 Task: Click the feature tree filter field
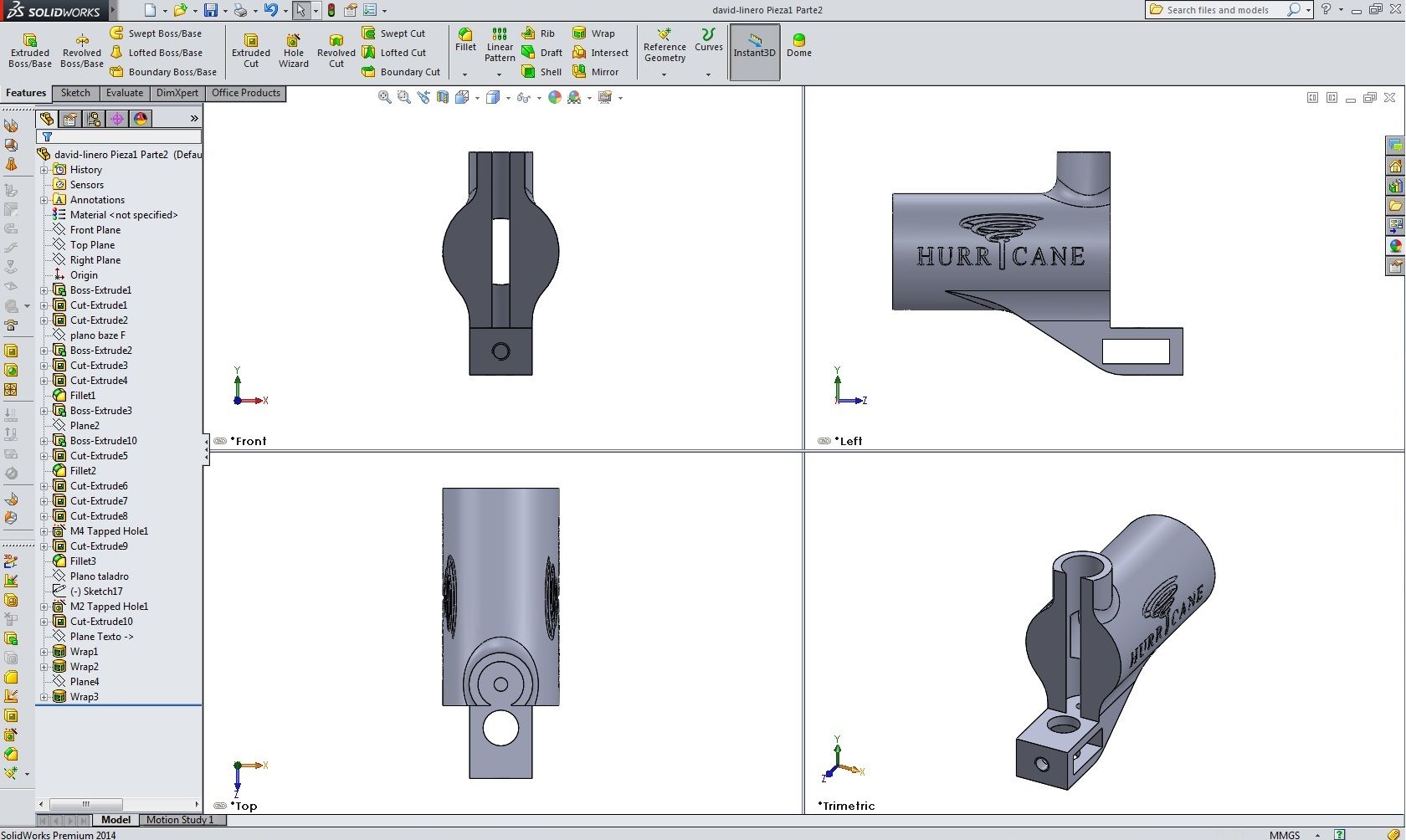[119, 136]
